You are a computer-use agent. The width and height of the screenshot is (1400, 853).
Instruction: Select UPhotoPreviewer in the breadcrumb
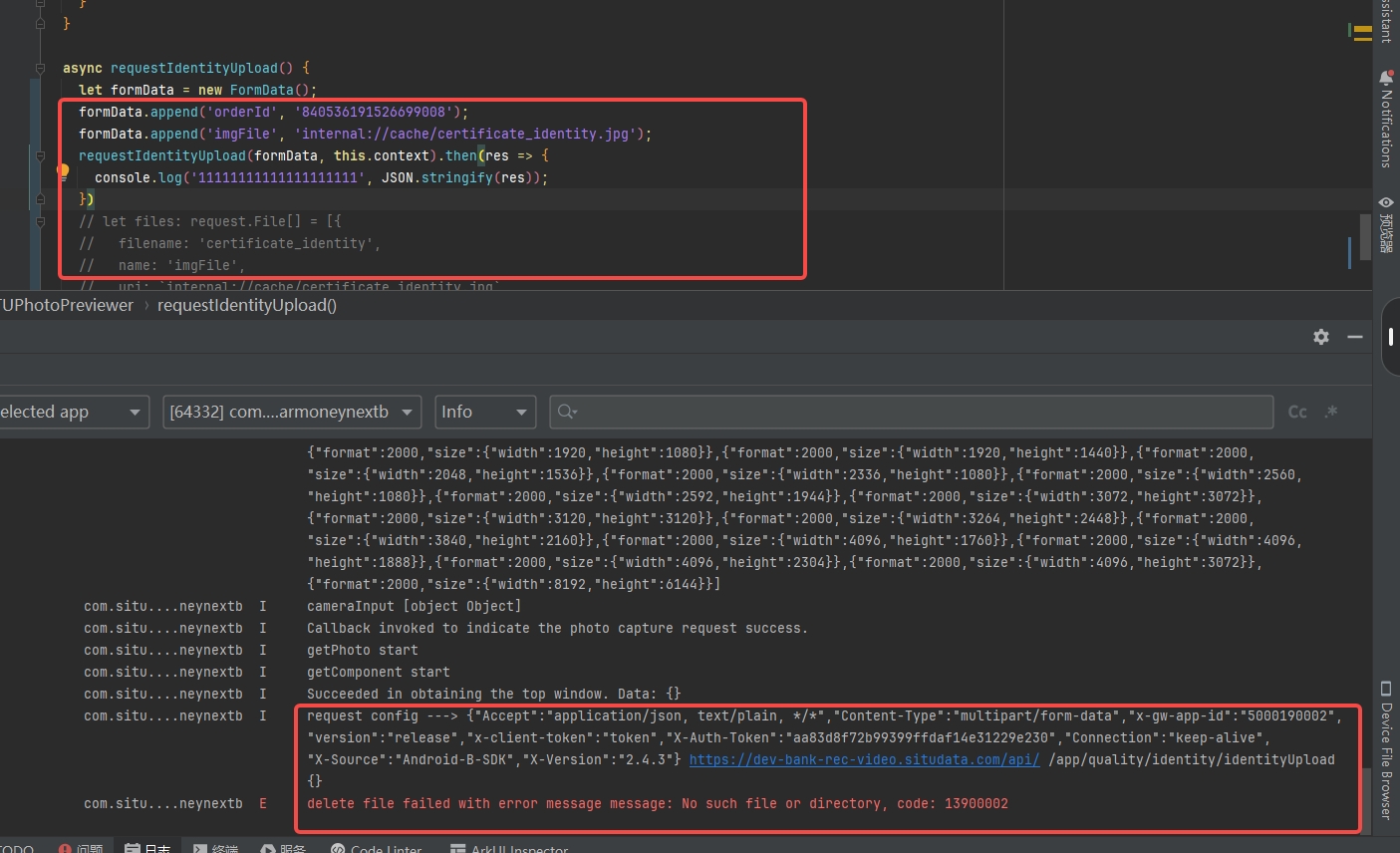click(x=67, y=305)
